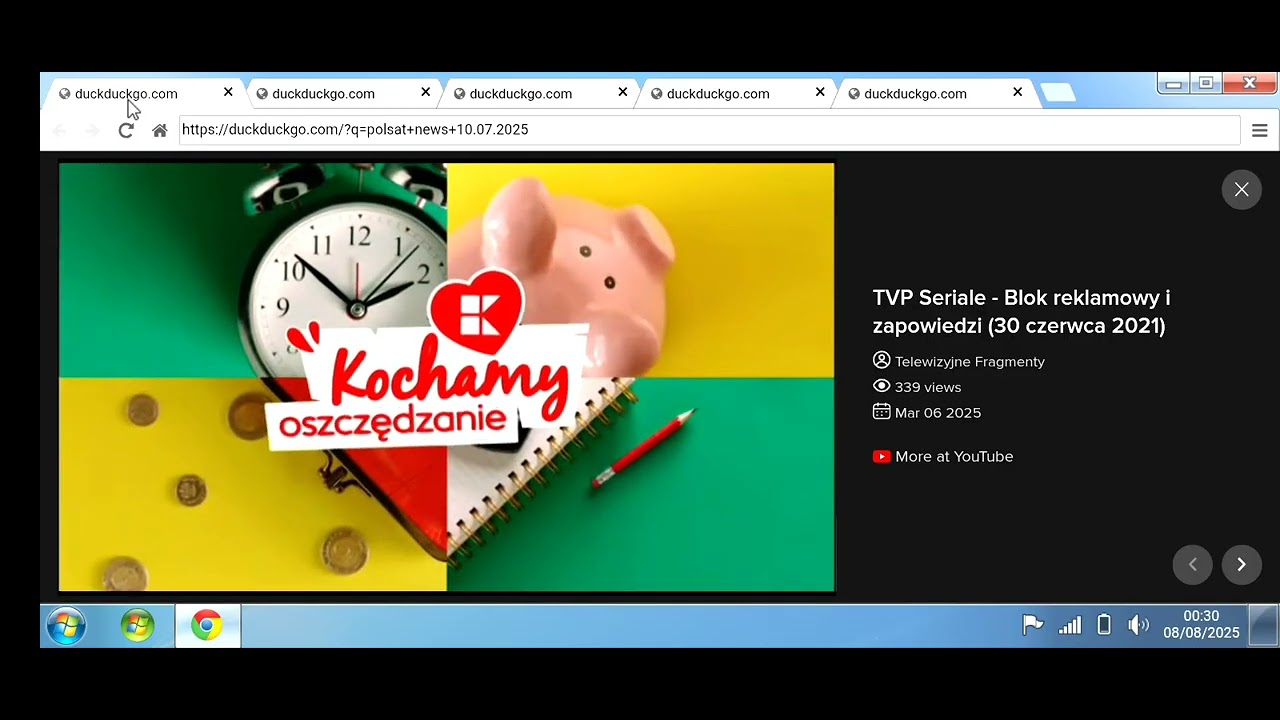Click the calendar date icon
This screenshot has height=720, width=1280.
click(881, 412)
